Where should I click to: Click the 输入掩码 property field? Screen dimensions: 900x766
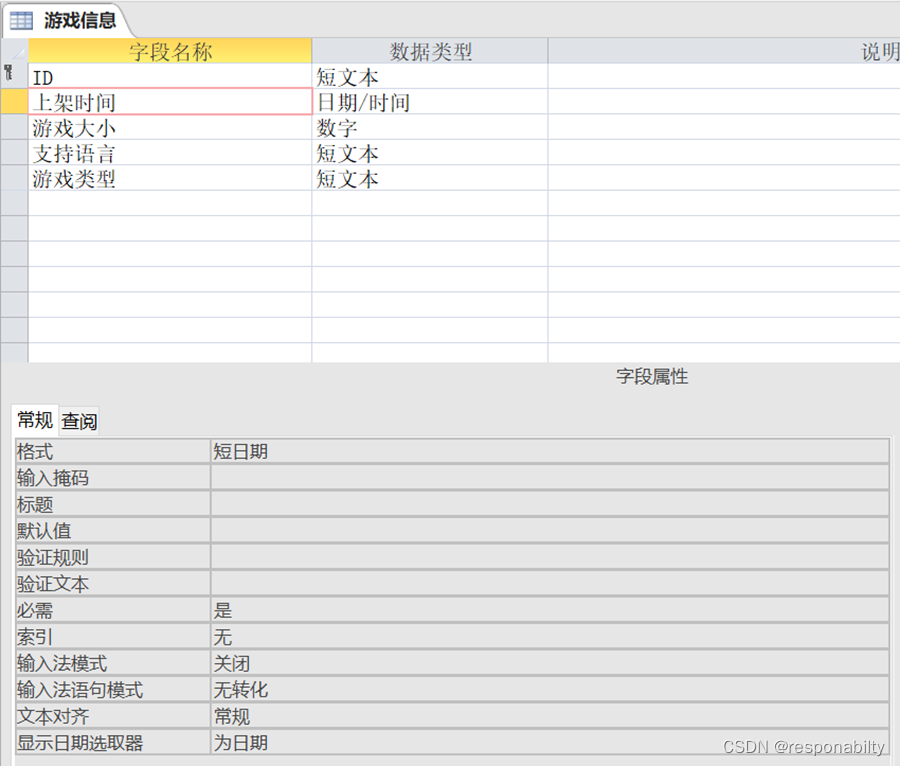pos(550,477)
